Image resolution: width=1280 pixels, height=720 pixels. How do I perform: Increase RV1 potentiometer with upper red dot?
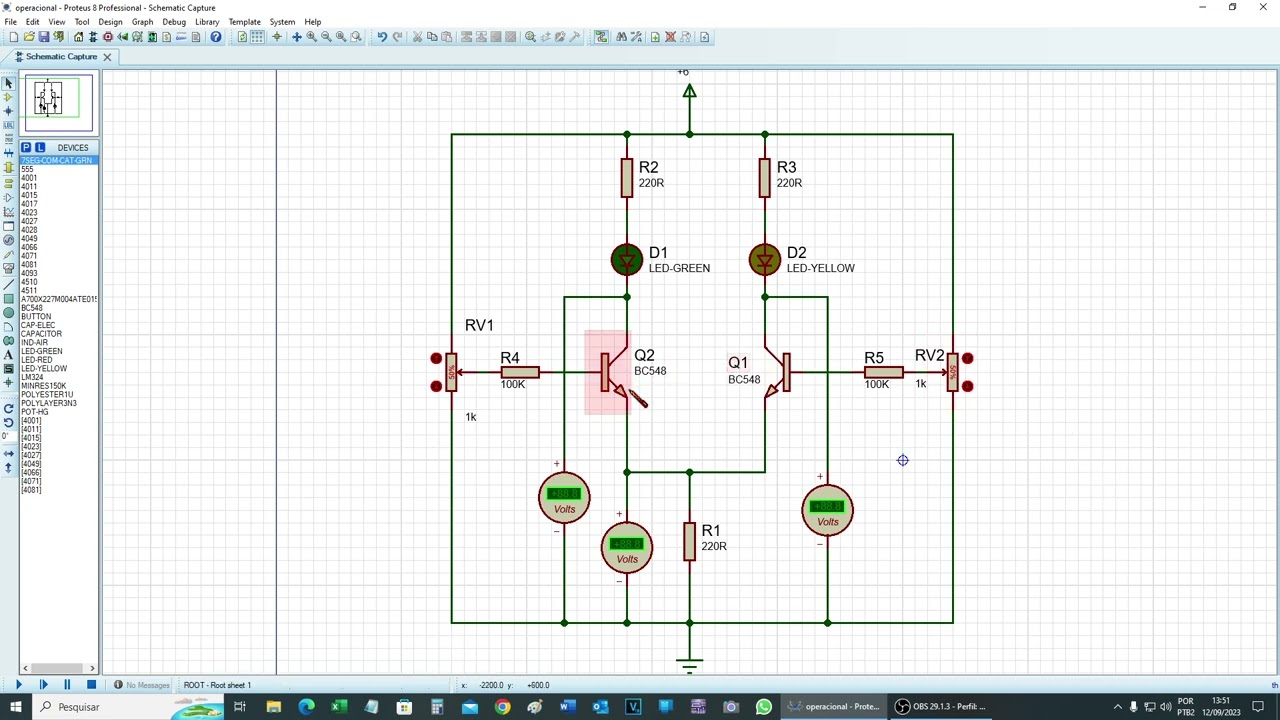[x=436, y=358]
